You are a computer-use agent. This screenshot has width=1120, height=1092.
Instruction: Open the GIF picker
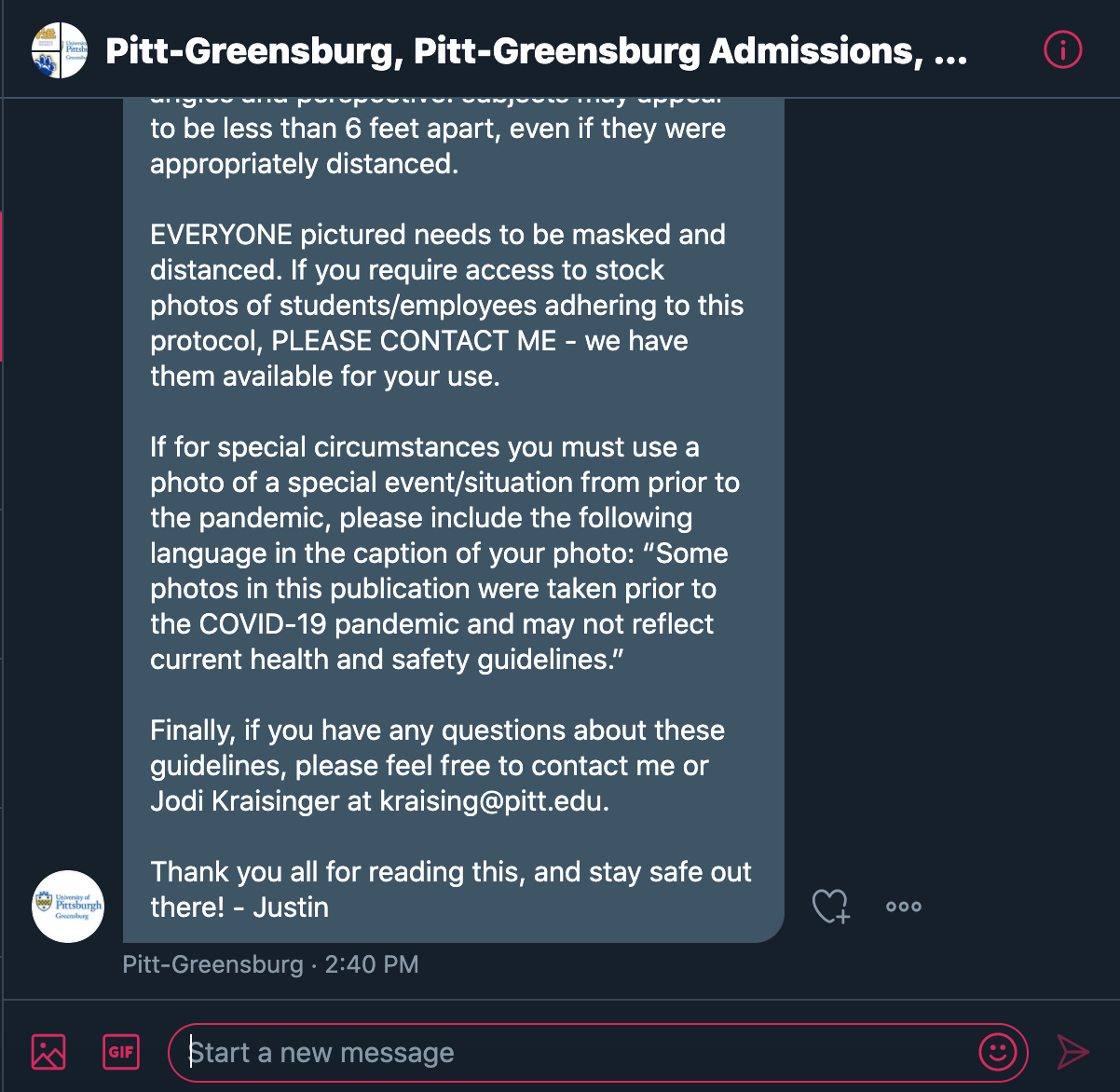click(x=121, y=1052)
